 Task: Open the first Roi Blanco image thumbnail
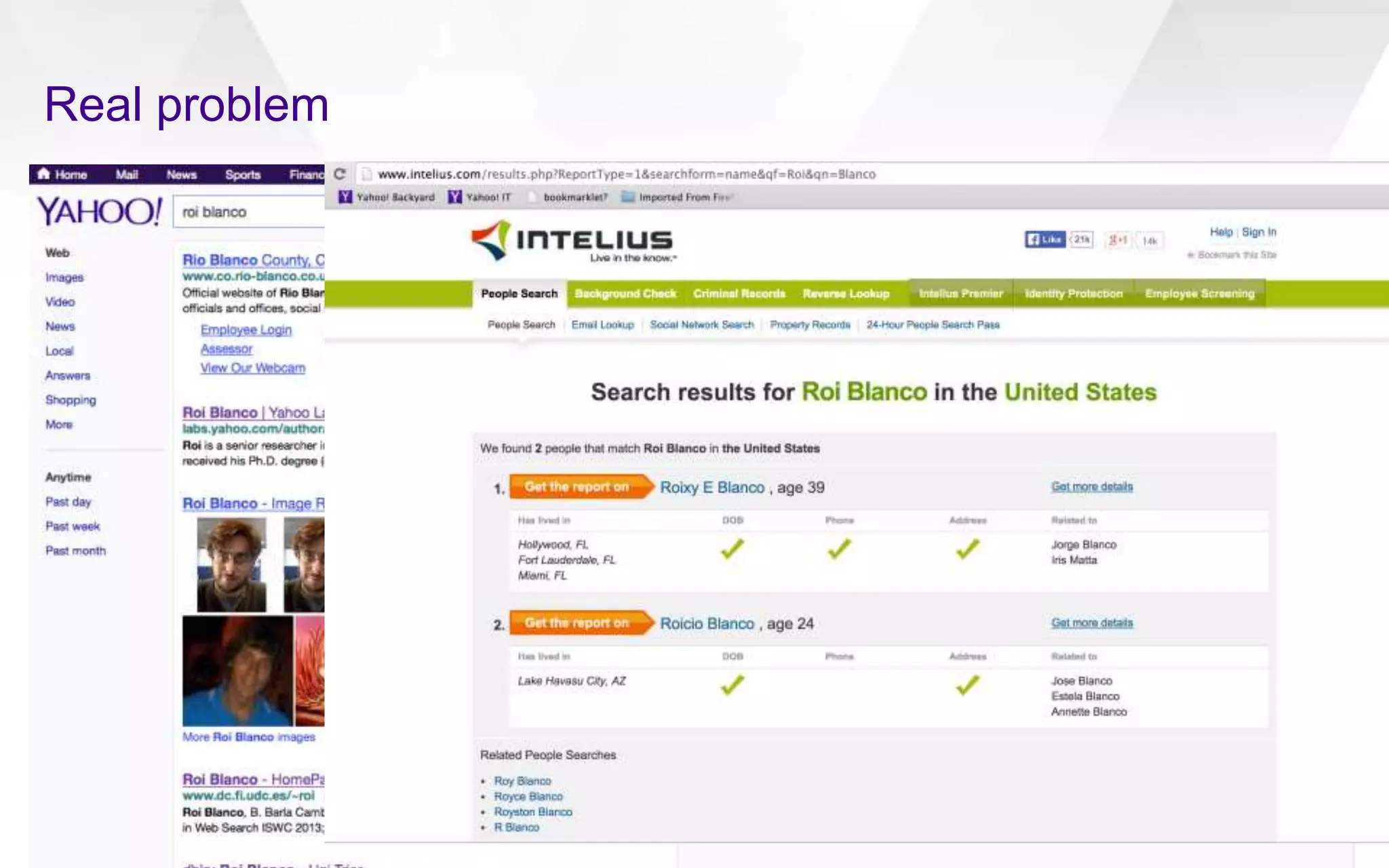click(231, 564)
